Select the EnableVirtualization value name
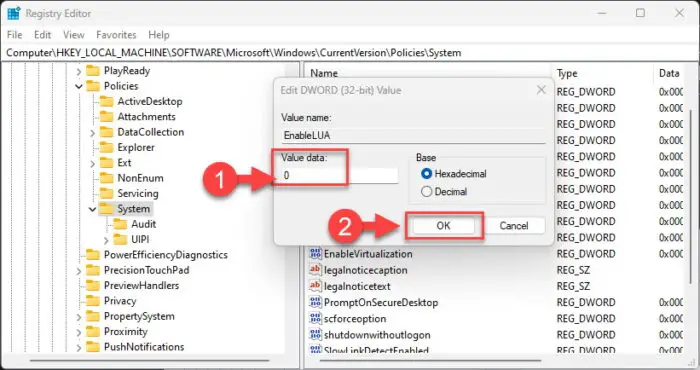This screenshot has height=370, width=700. 368,254
